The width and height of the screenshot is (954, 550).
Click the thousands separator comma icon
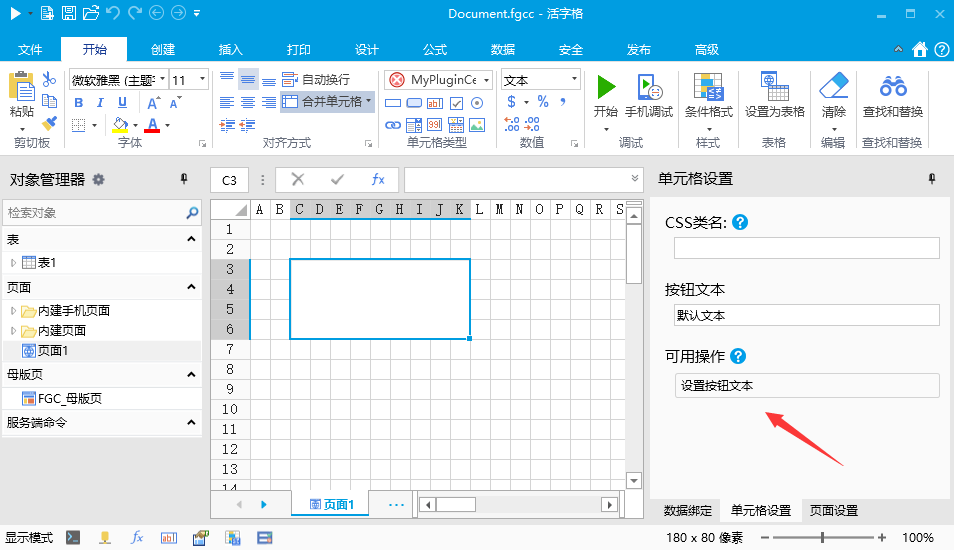563,102
